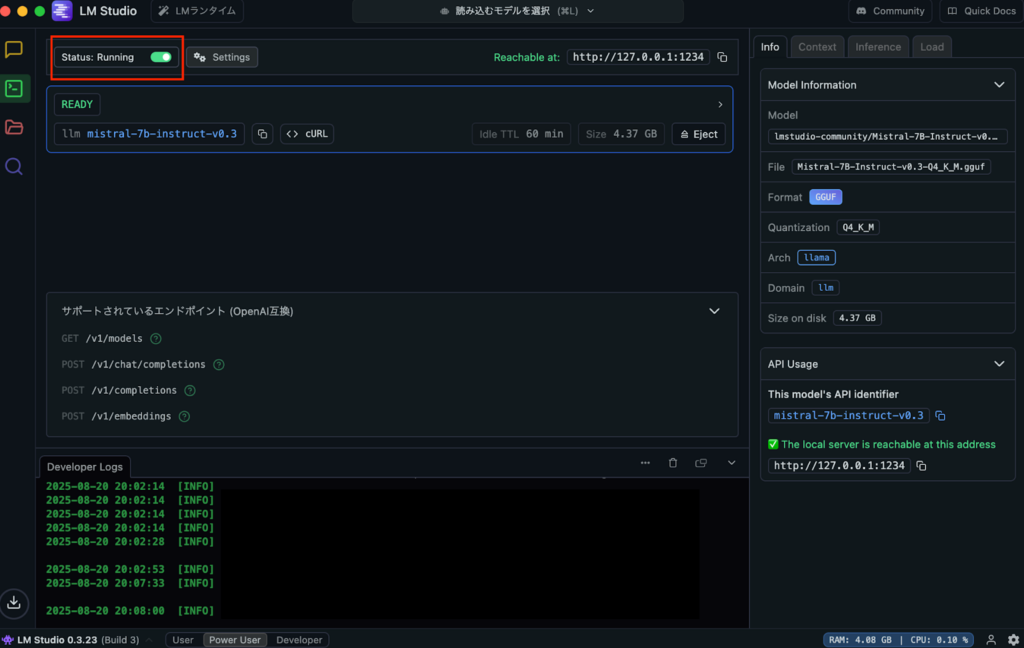
Task: Copy the mistral-7b-instruct-v0.3 model name
Action: (x=262, y=134)
